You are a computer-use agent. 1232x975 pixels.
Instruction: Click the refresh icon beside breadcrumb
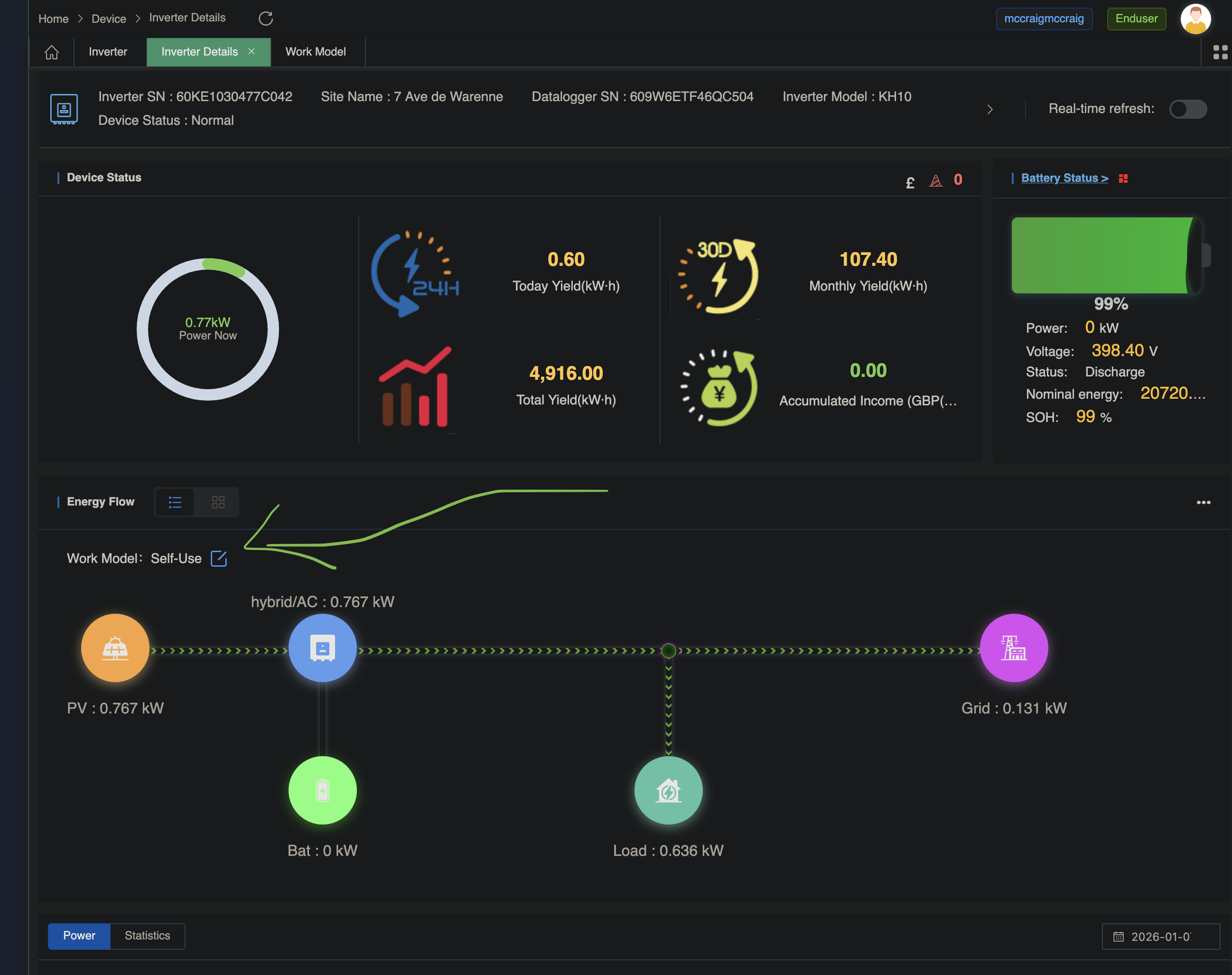point(265,18)
